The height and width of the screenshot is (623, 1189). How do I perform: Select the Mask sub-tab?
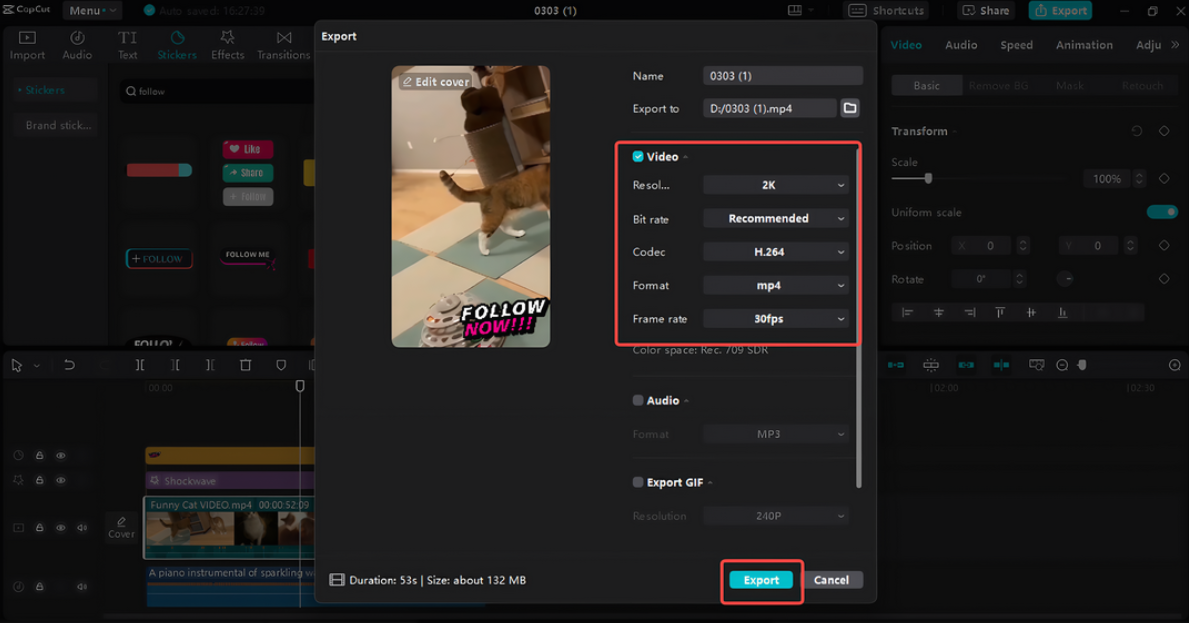pyautogui.click(x=1070, y=86)
